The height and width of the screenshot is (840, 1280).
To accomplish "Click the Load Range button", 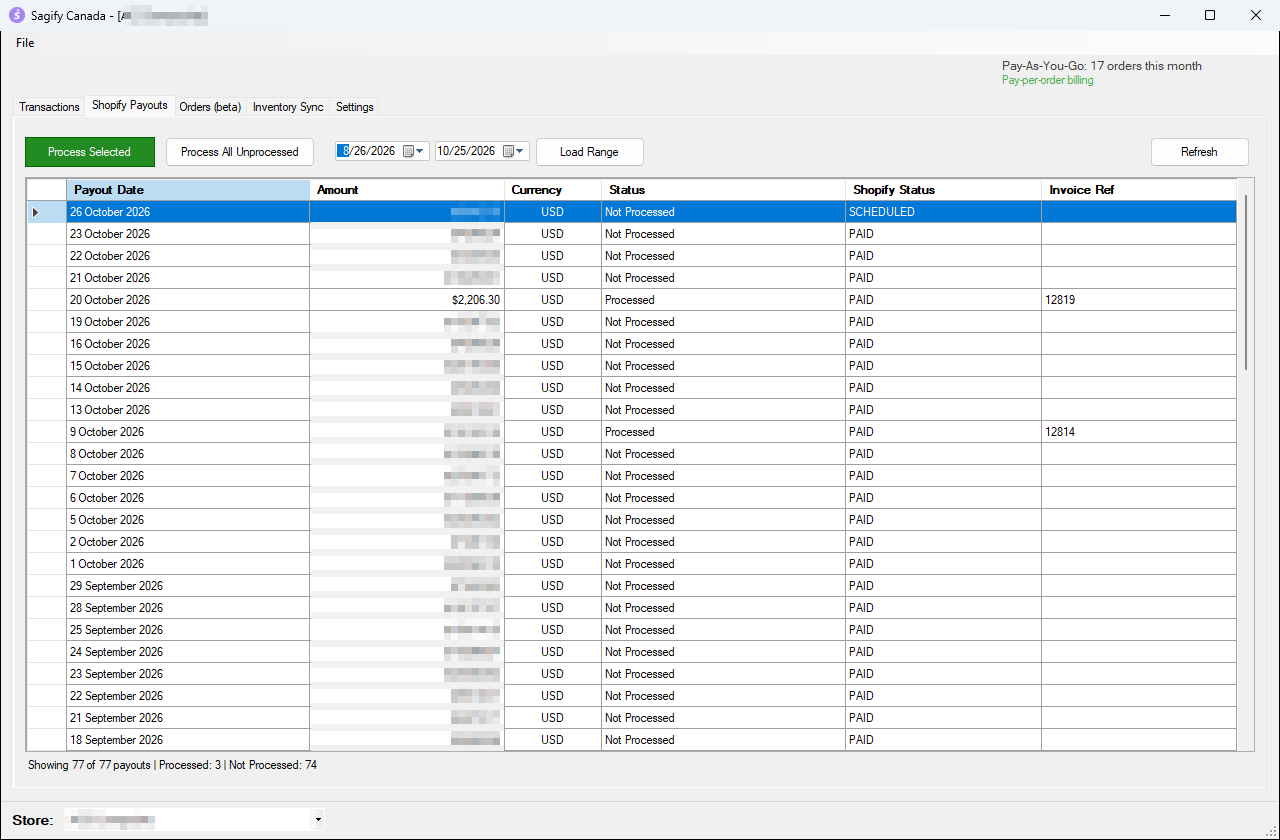I will (590, 152).
